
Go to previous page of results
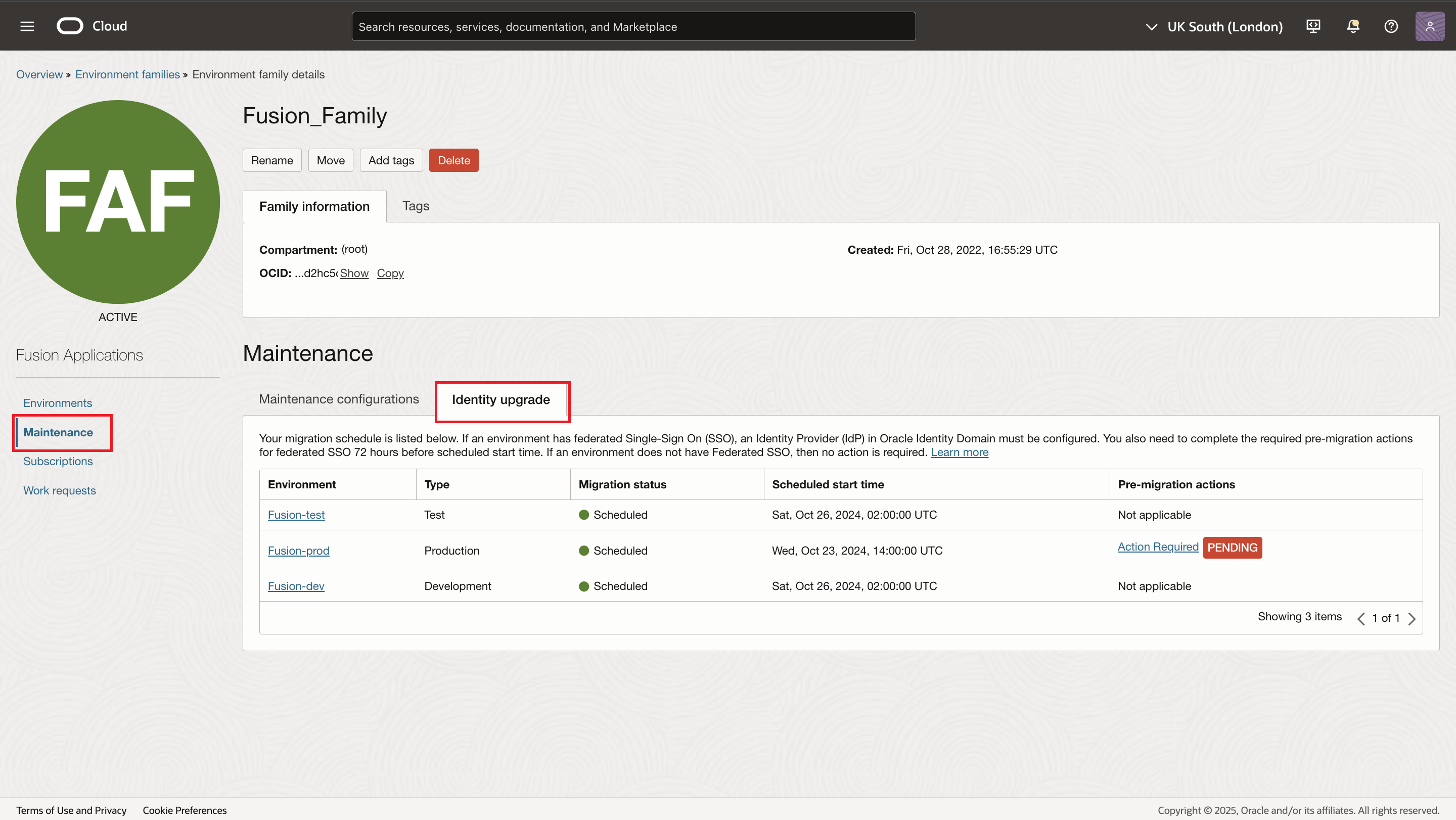[x=1360, y=618]
